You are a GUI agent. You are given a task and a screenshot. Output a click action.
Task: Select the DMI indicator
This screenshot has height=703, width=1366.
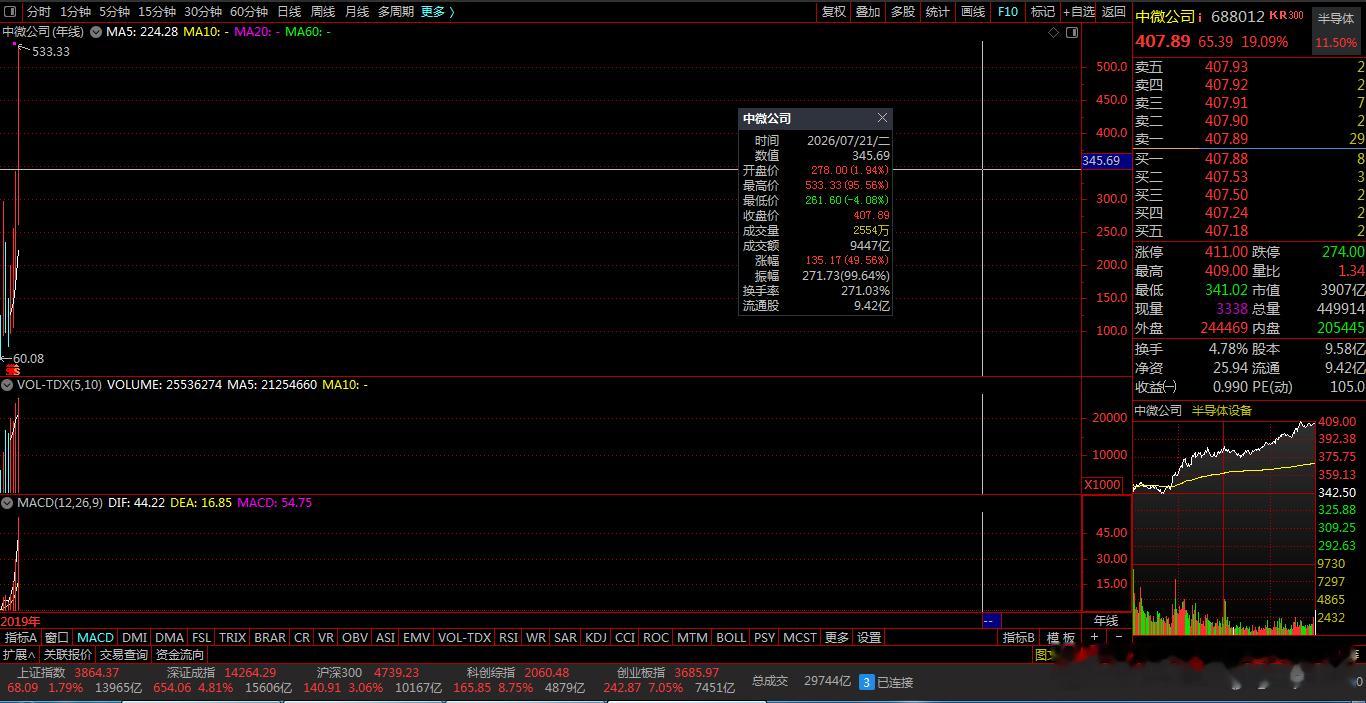coord(135,637)
